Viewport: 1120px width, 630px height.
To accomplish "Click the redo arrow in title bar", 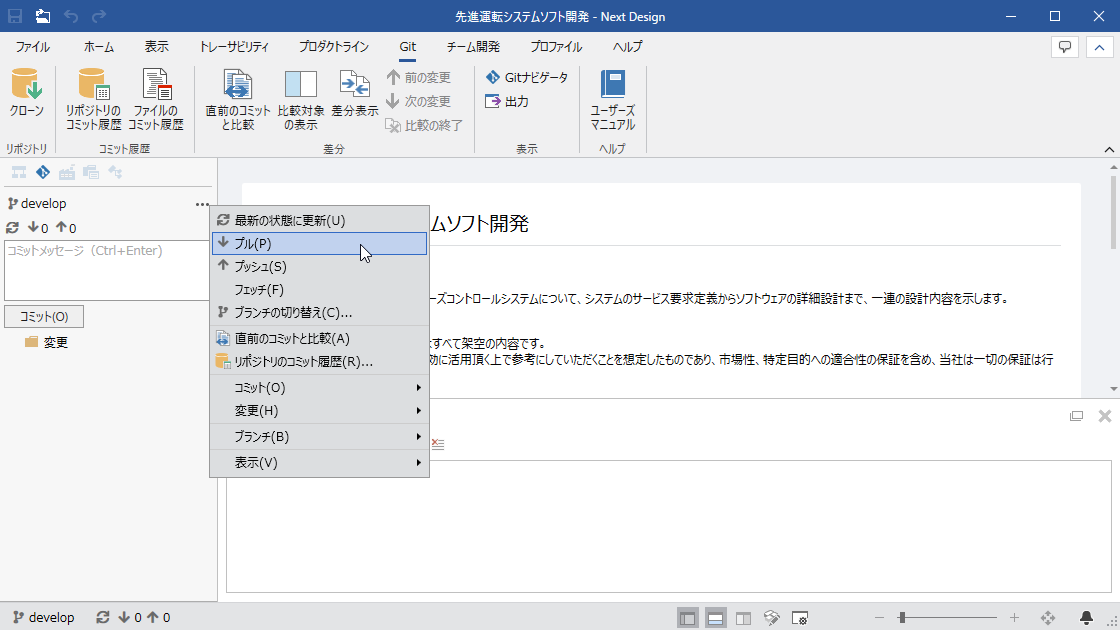I will coord(99,16).
